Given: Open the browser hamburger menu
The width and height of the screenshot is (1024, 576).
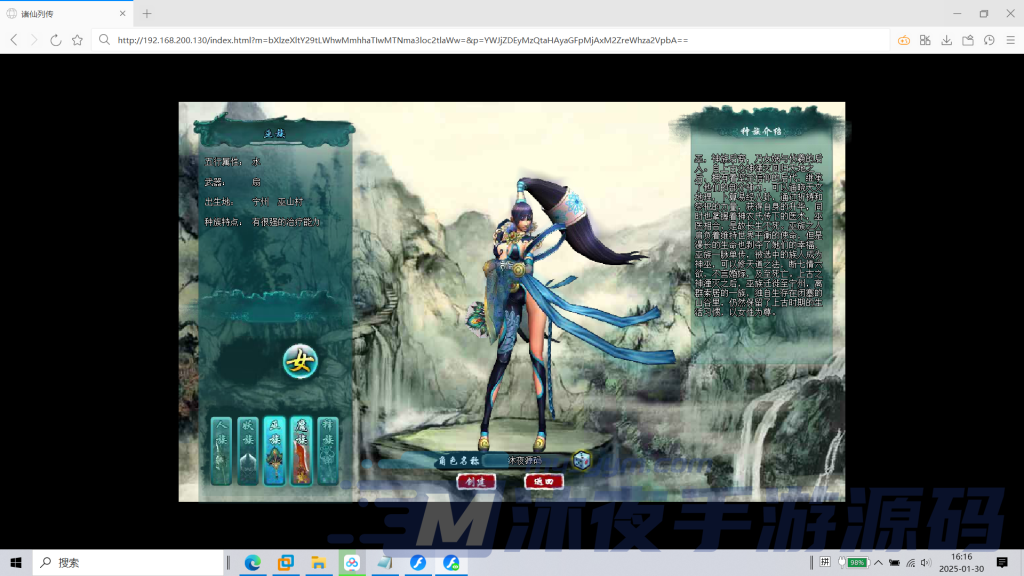Looking at the screenshot, I should (x=1008, y=40).
